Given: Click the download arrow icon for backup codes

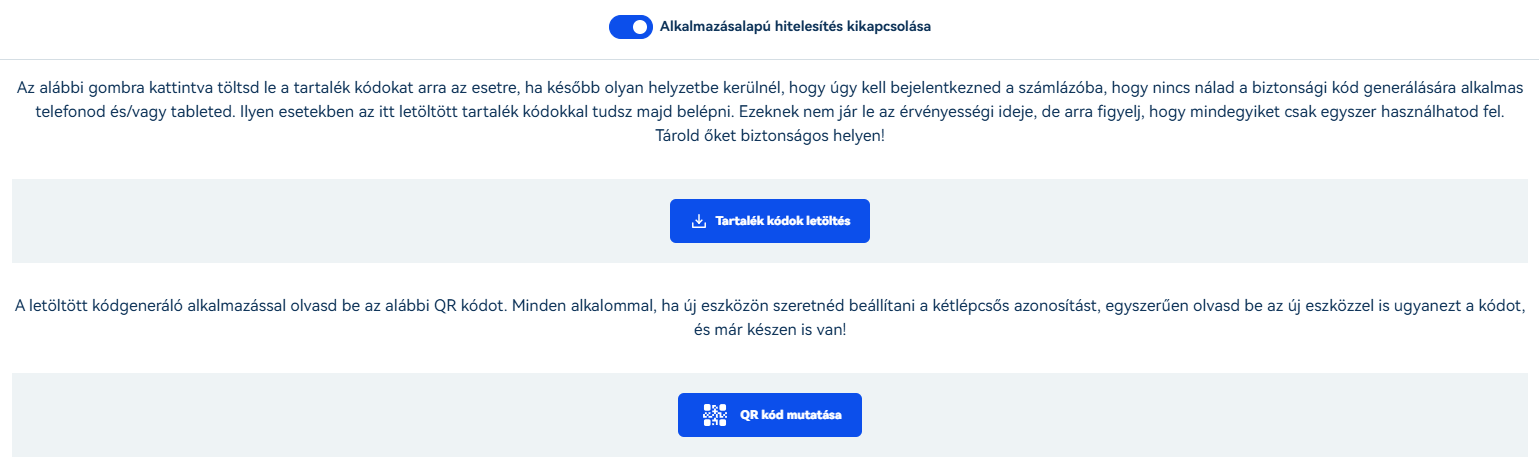Looking at the screenshot, I should (x=699, y=221).
